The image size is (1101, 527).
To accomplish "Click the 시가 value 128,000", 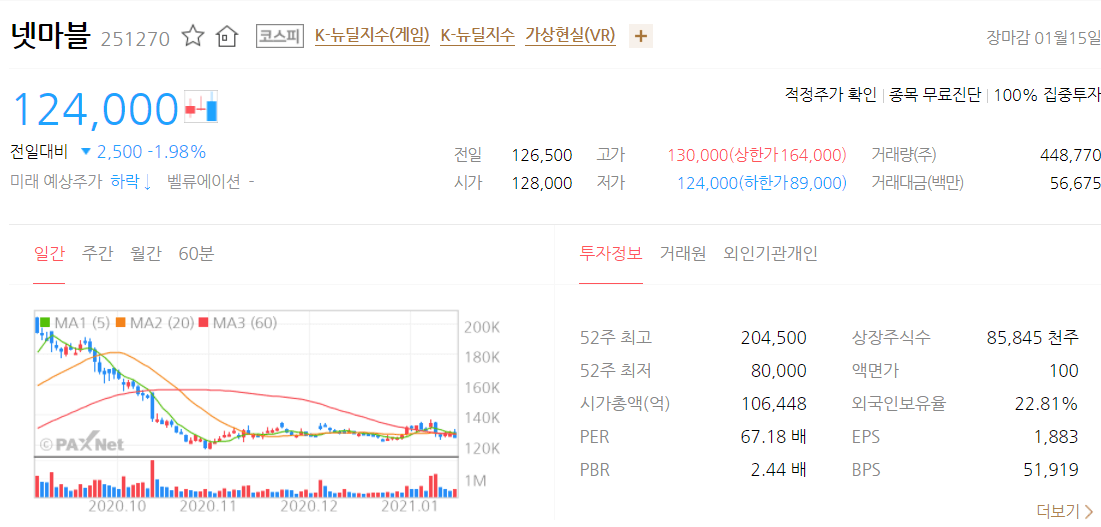I will coord(542,183).
